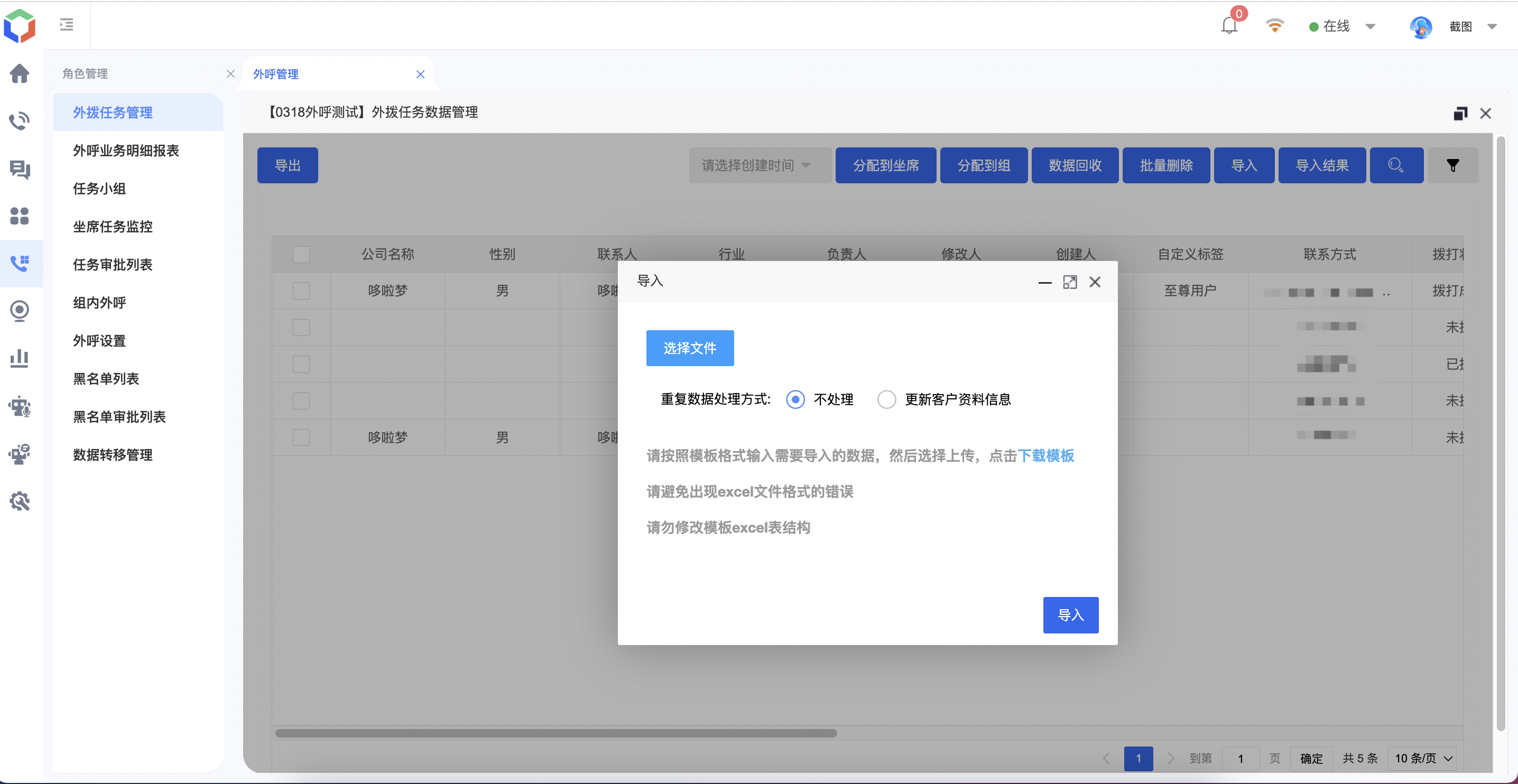
Task: Open the webcam monitoring sidebar icon
Action: 20,311
